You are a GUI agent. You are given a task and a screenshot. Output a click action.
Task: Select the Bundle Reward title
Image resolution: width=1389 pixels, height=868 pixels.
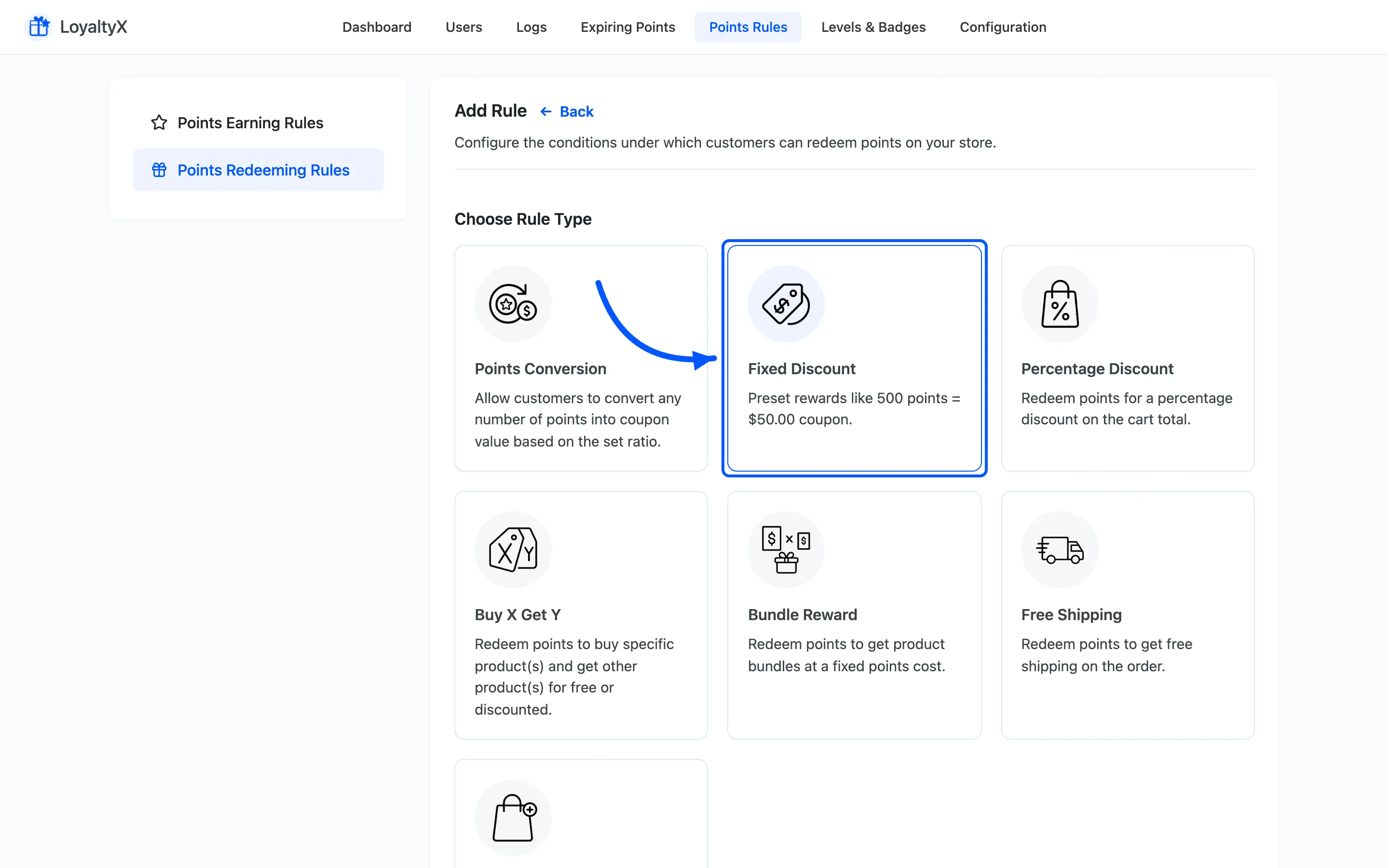pyautogui.click(x=803, y=615)
